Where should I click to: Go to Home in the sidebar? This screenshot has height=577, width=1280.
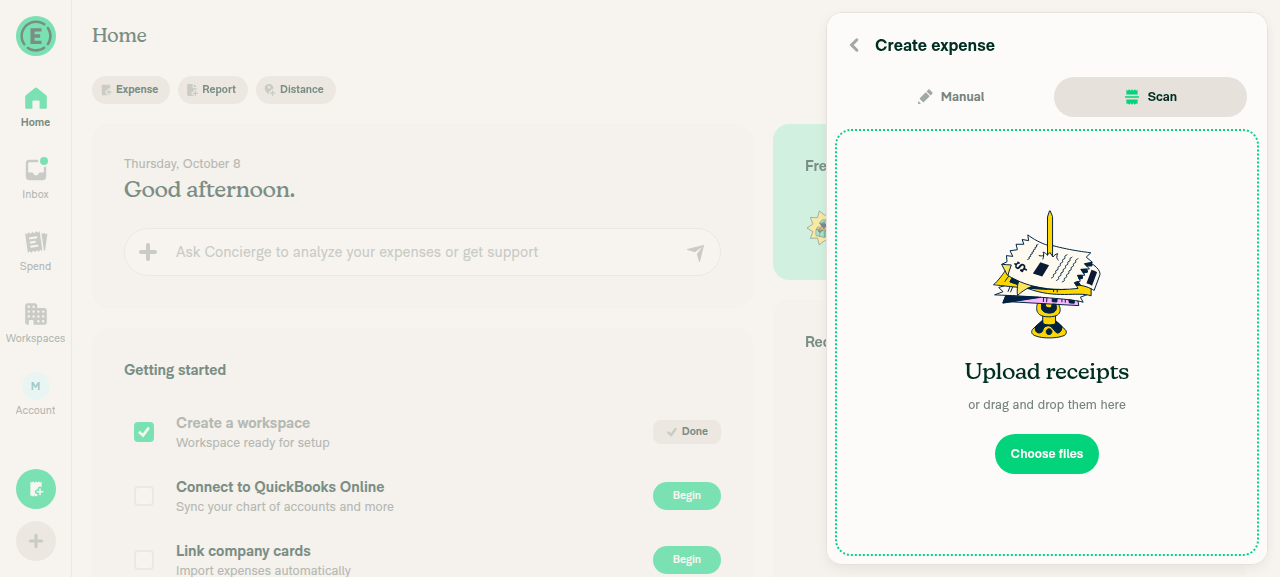coord(36,107)
